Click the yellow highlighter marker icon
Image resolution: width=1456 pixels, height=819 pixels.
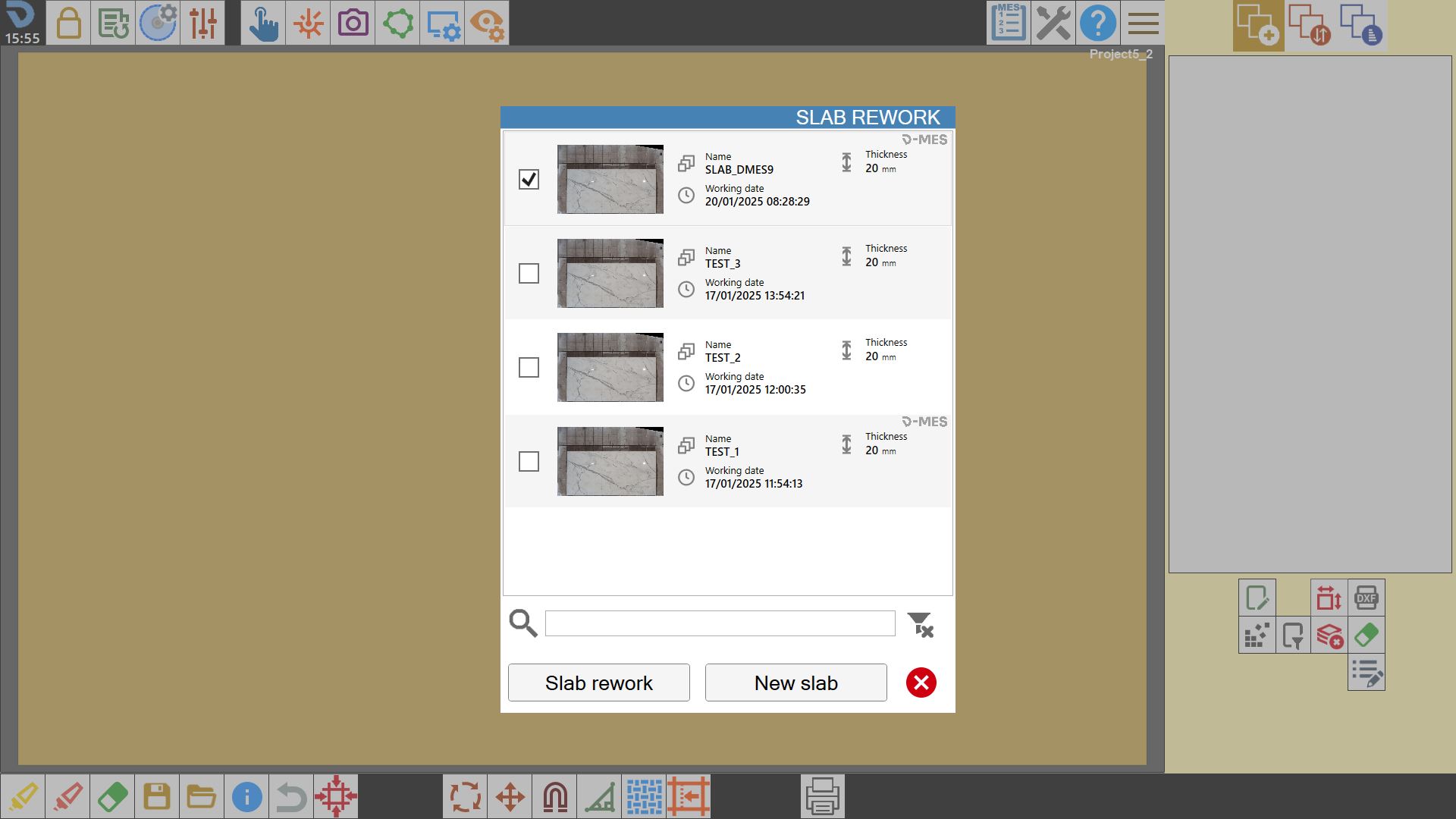(23, 796)
